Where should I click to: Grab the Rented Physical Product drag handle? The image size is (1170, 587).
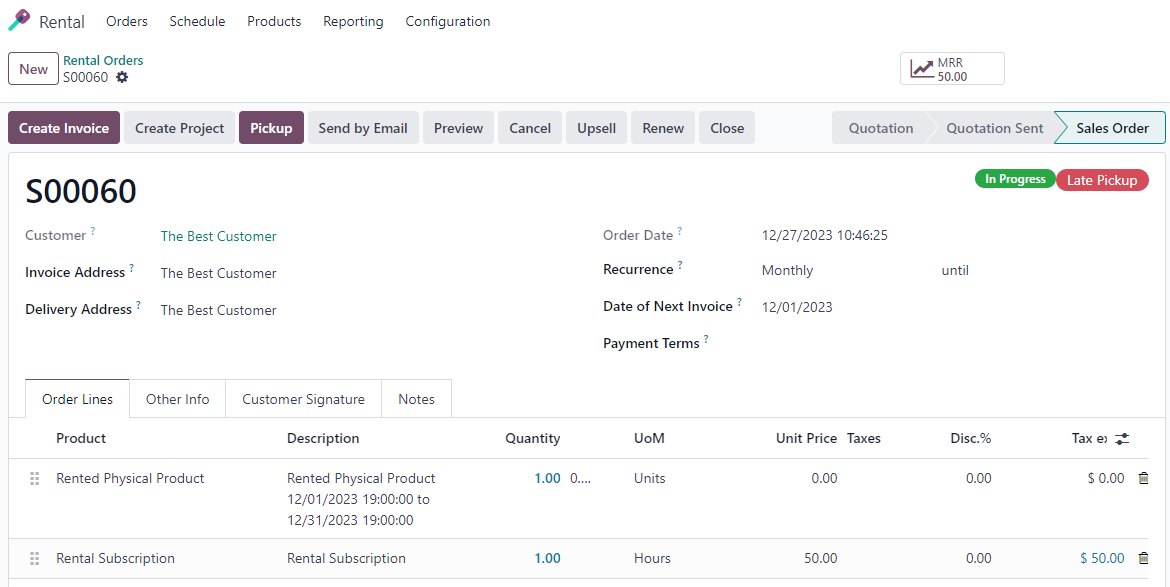point(34,479)
